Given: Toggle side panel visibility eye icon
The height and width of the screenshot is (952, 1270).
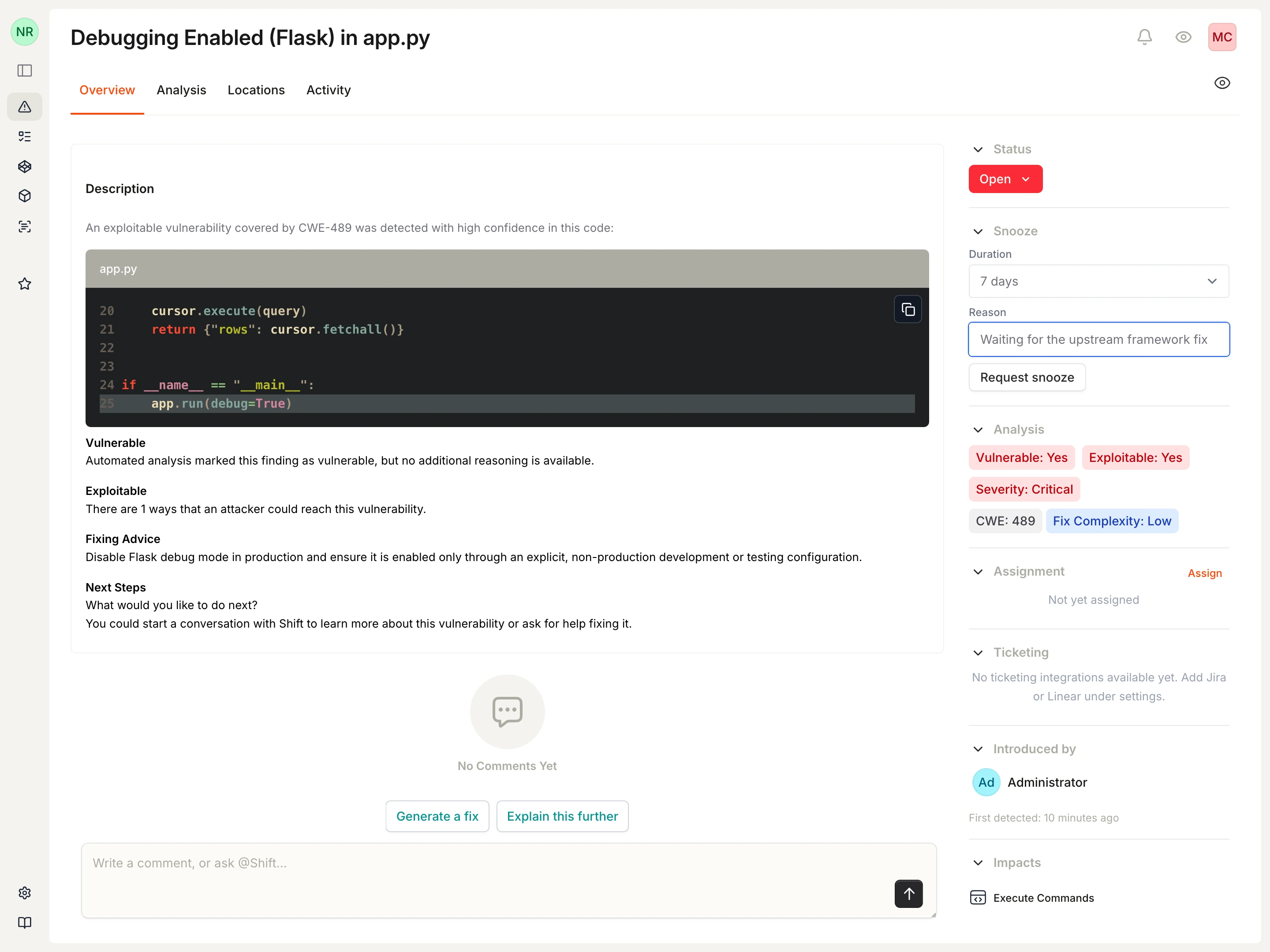Looking at the screenshot, I should coord(1222,83).
